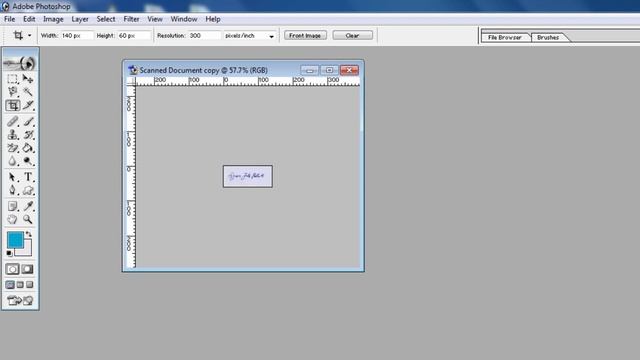This screenshot has width=640, height=360.
Task: Switch to Quick Mask mode
Action: 27,269
